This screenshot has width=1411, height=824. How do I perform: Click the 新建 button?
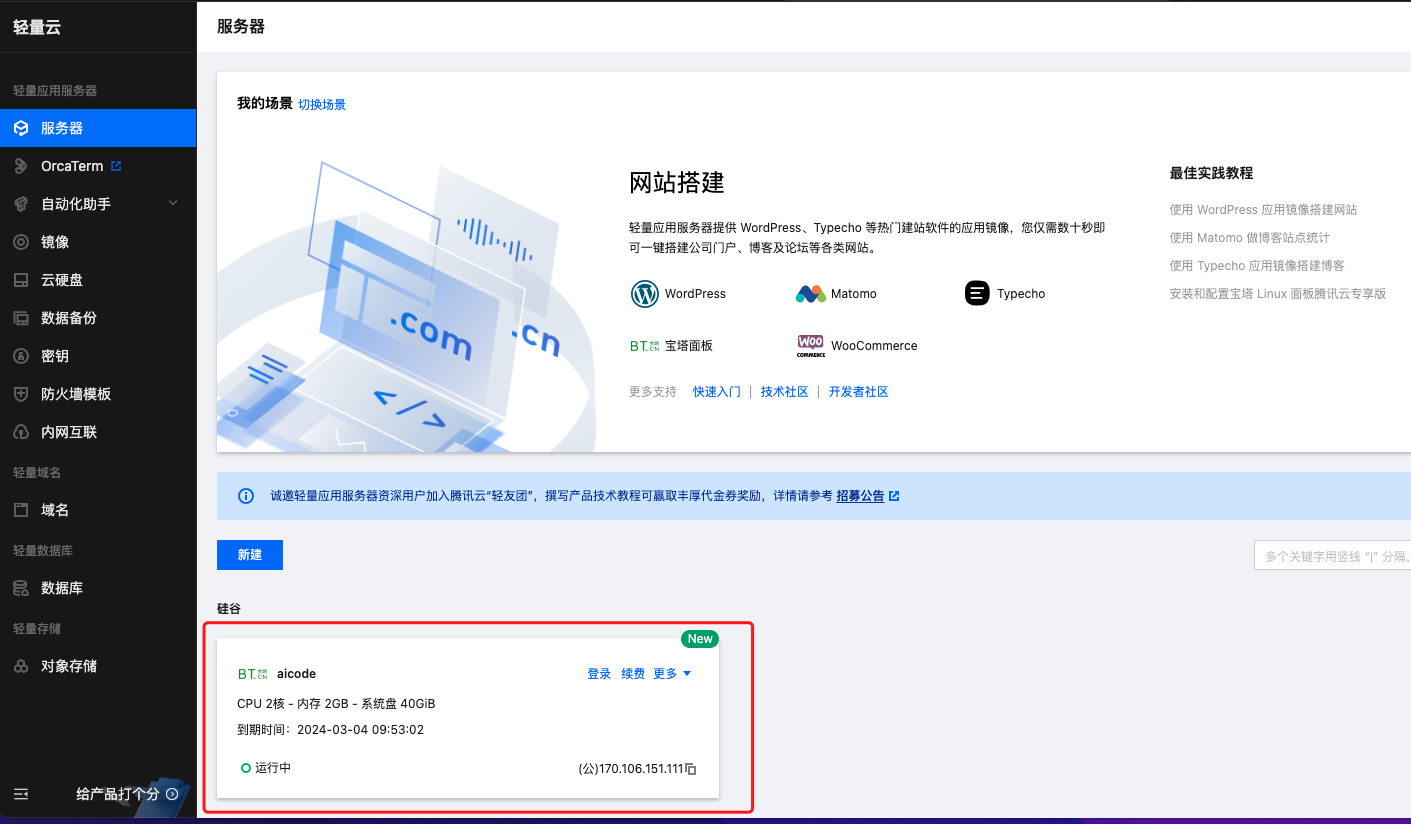[x=250, y=555]
